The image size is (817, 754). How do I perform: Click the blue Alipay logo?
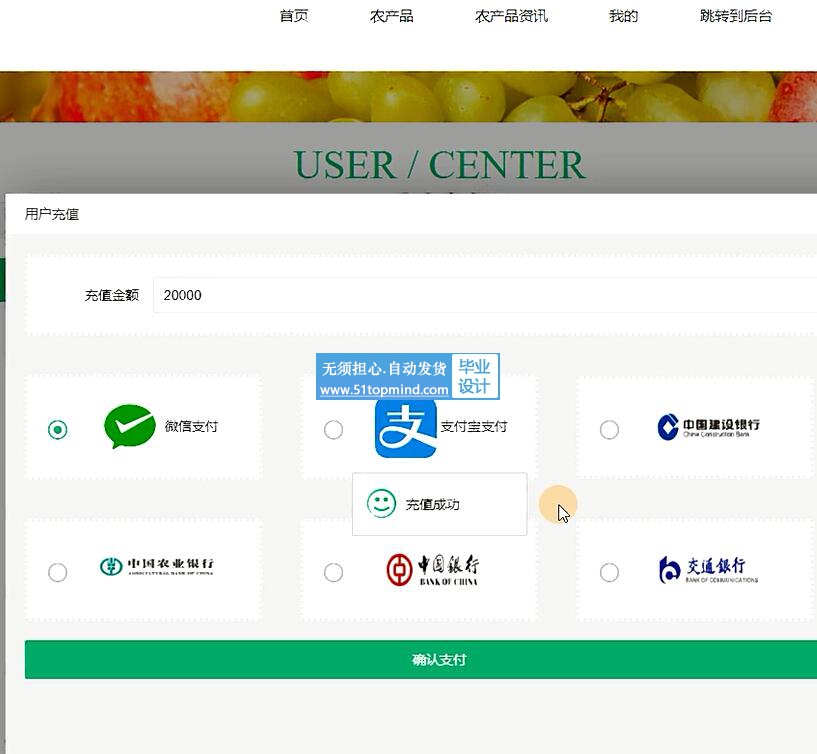405,428
